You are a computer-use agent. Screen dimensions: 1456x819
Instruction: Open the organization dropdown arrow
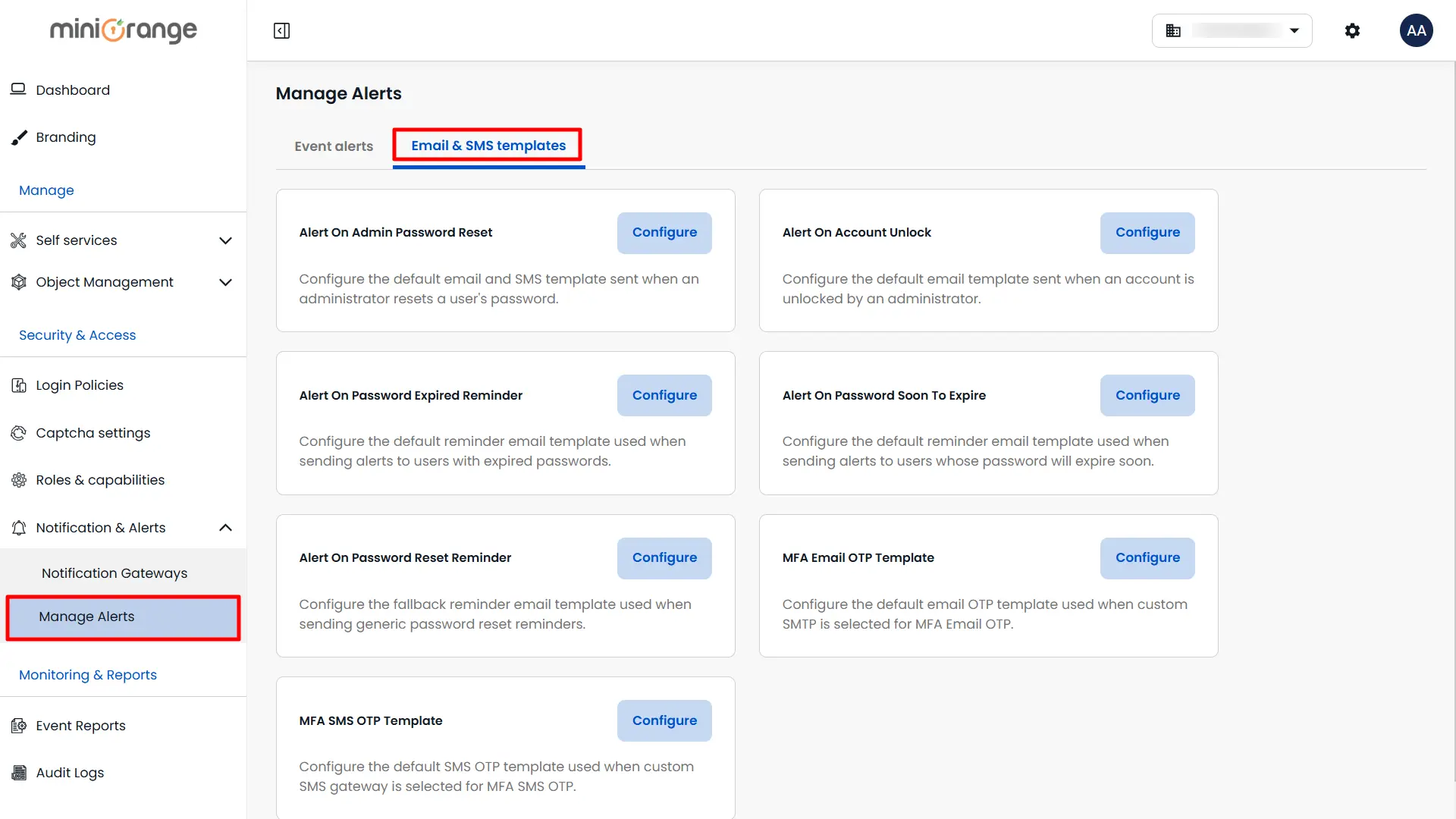pos(1294,31)
